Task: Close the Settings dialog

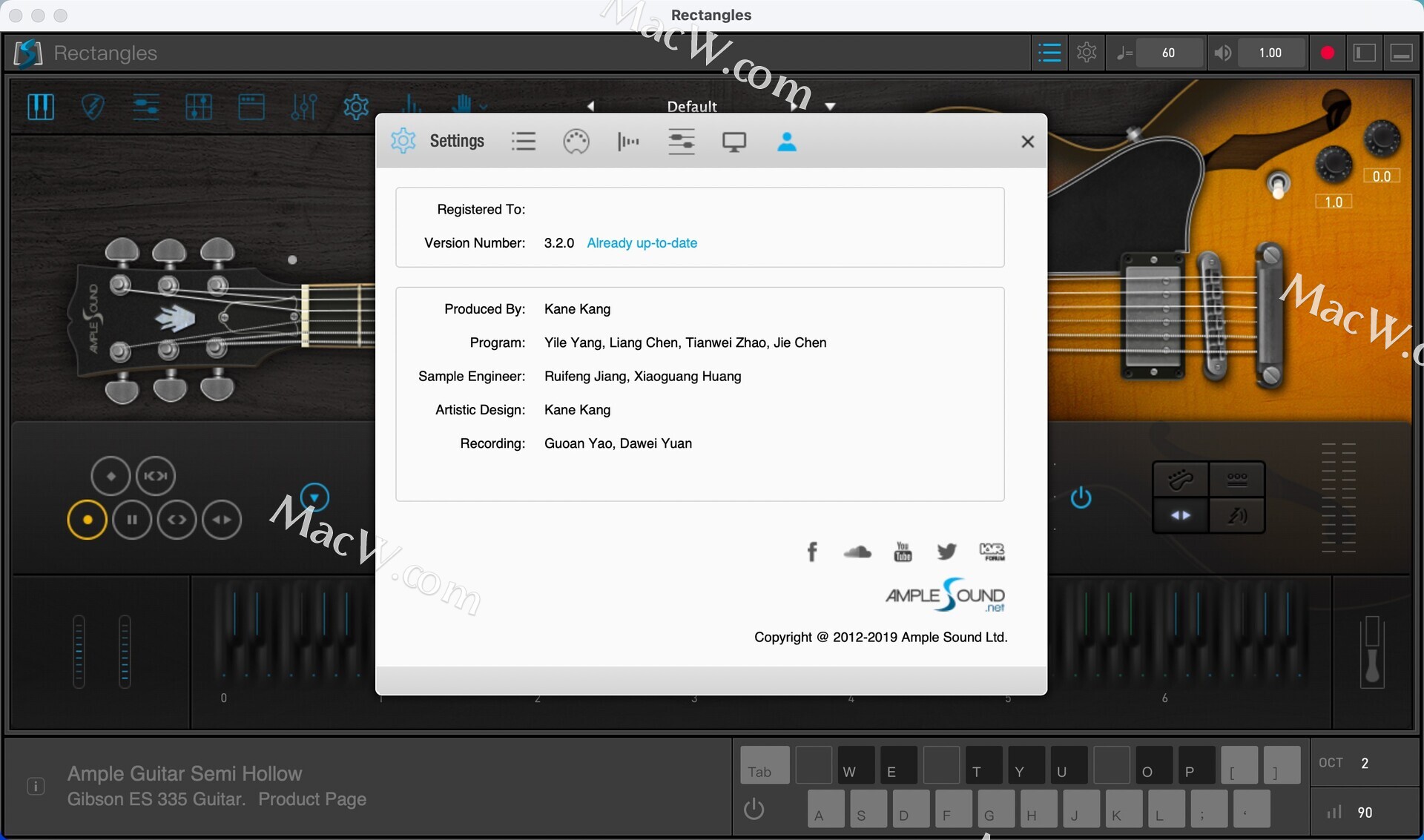Action: click(x=1027, y=141)
